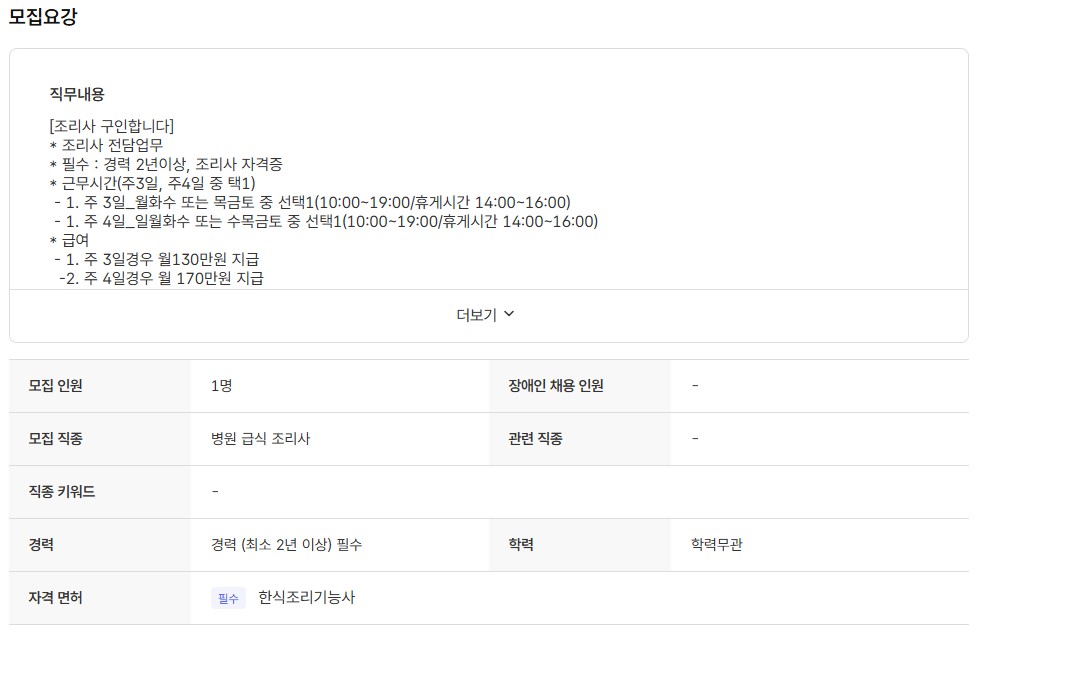Click the 경력 (최소 2년 이상) 필수 value
Viewport: 1068px width, 685px height.
pos(287,545)
